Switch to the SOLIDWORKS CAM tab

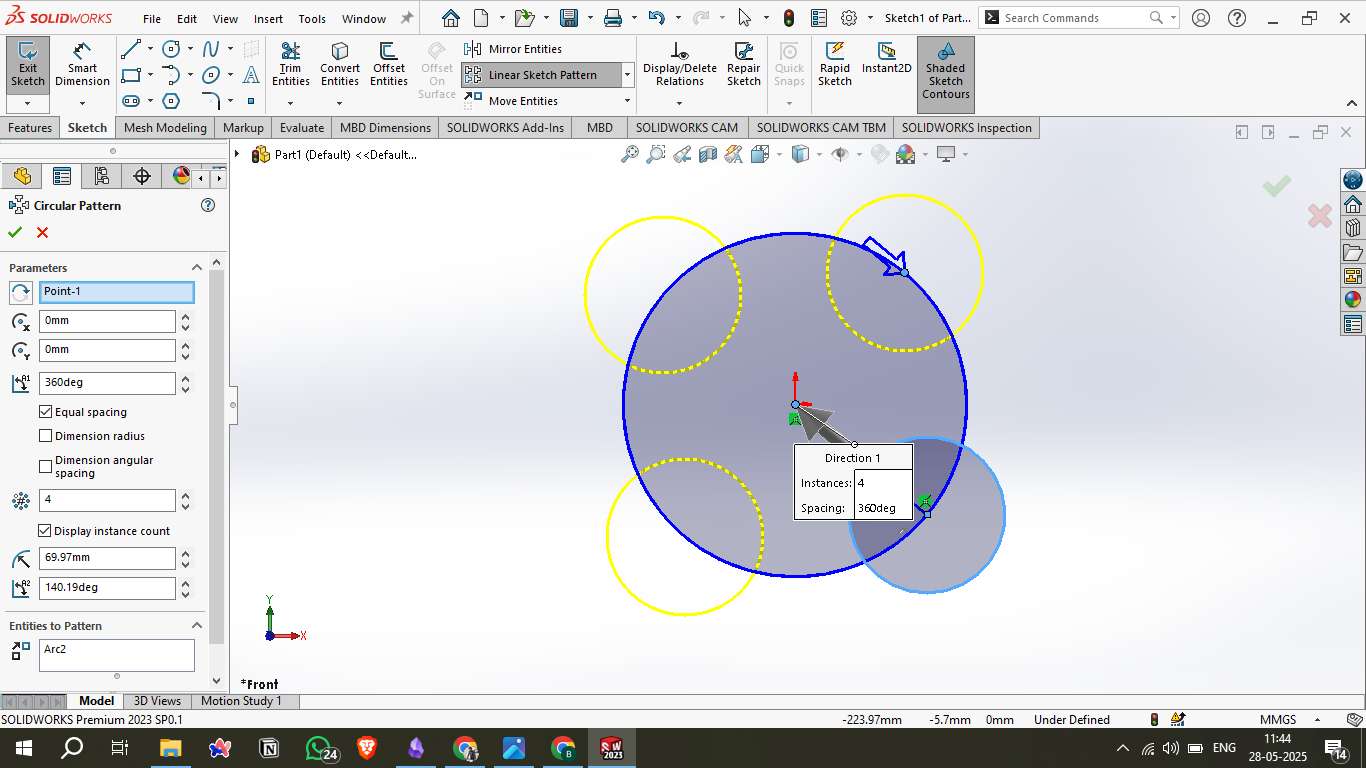coord(687,127)
